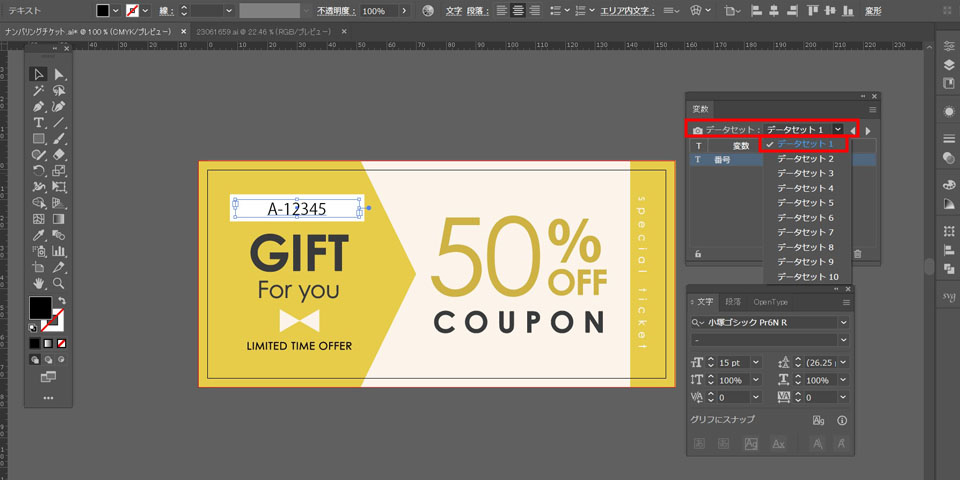Image resolution: width=960 pixels, height=480 pixels.
Task: Select the Type tool in toolbox
Action: point(38,122)
